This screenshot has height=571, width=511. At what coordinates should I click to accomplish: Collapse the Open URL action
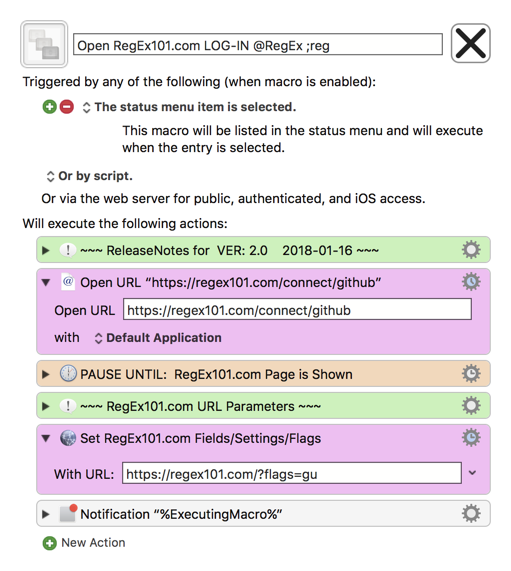[46, 282]
